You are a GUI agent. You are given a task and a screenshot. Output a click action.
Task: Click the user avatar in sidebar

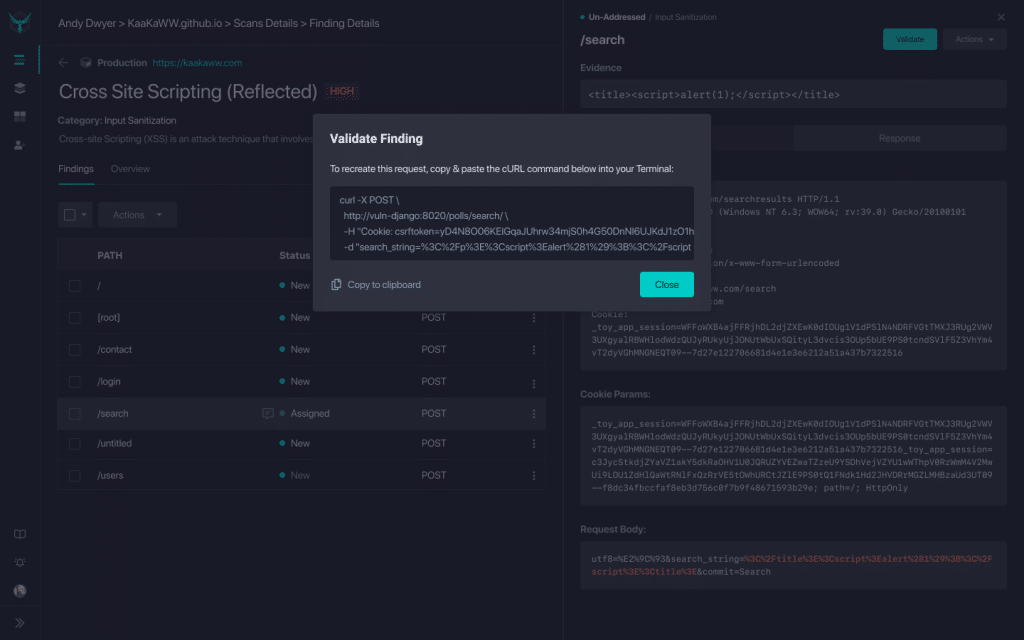(x=20, y=591)
